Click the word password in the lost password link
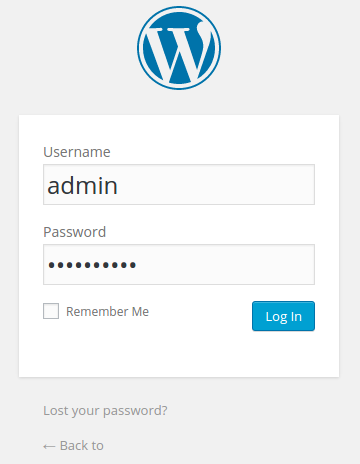This screenshot has width=360, height=464. (135, 411)
